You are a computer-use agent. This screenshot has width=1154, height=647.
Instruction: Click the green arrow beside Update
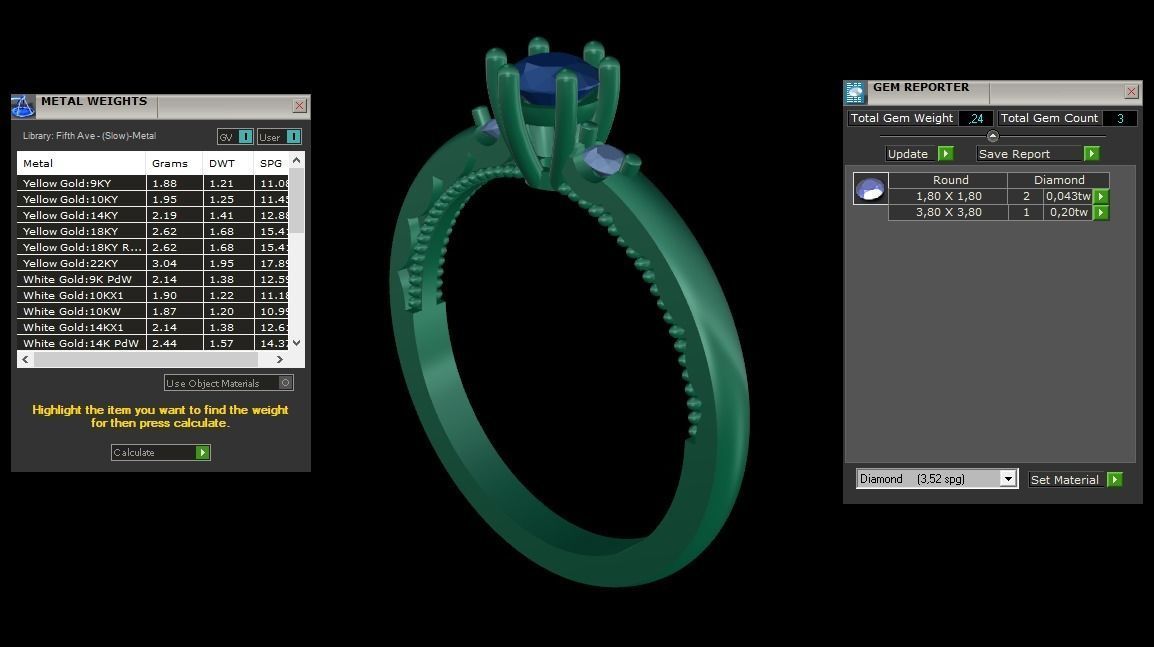click(946, 154)
